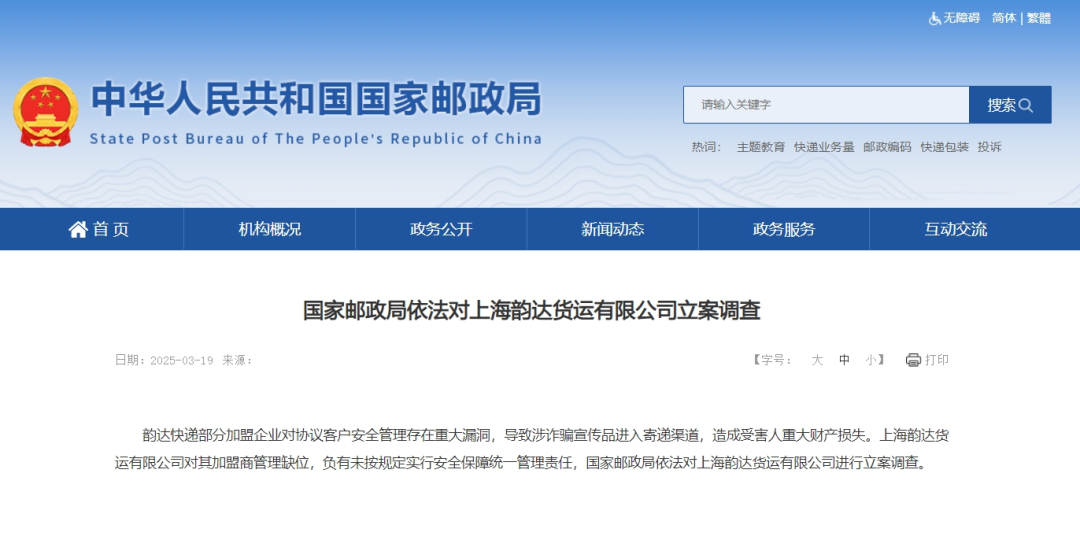Open the 政务服务 menu
The width and height of the screenshot is (1080, 551).
point(784,229)
